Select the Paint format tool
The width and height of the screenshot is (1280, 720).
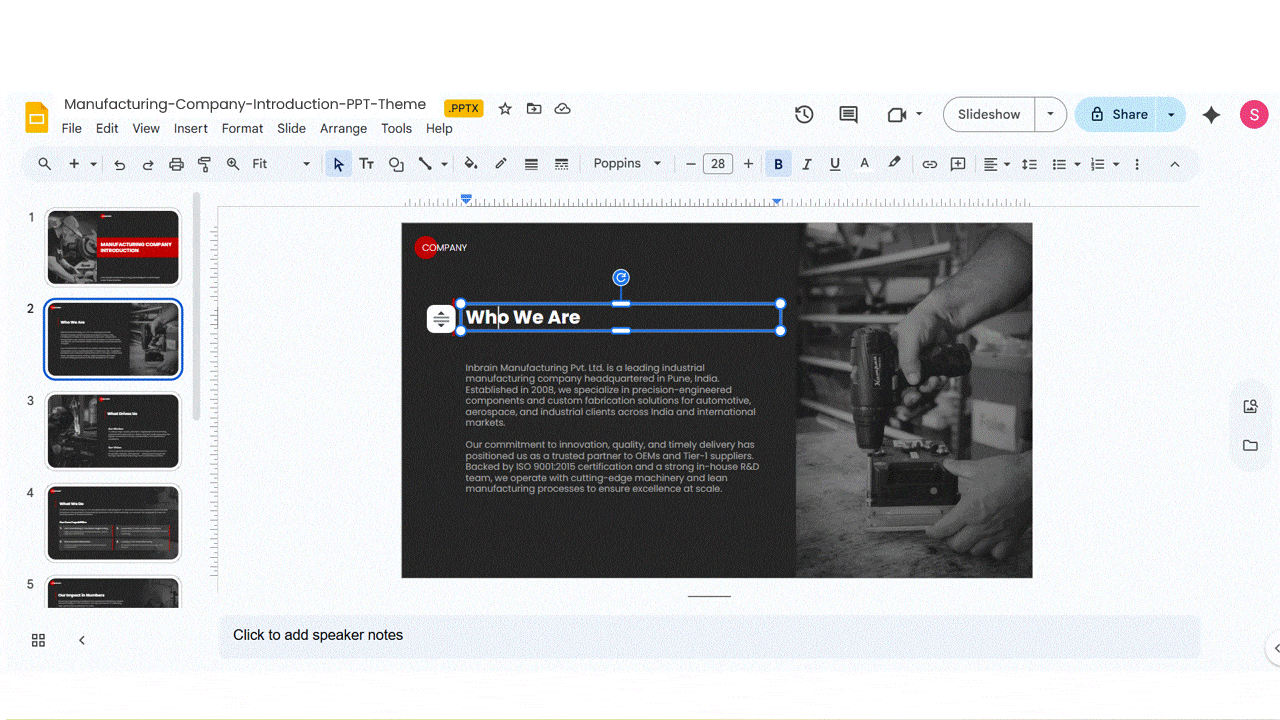[x=204, y=163]
